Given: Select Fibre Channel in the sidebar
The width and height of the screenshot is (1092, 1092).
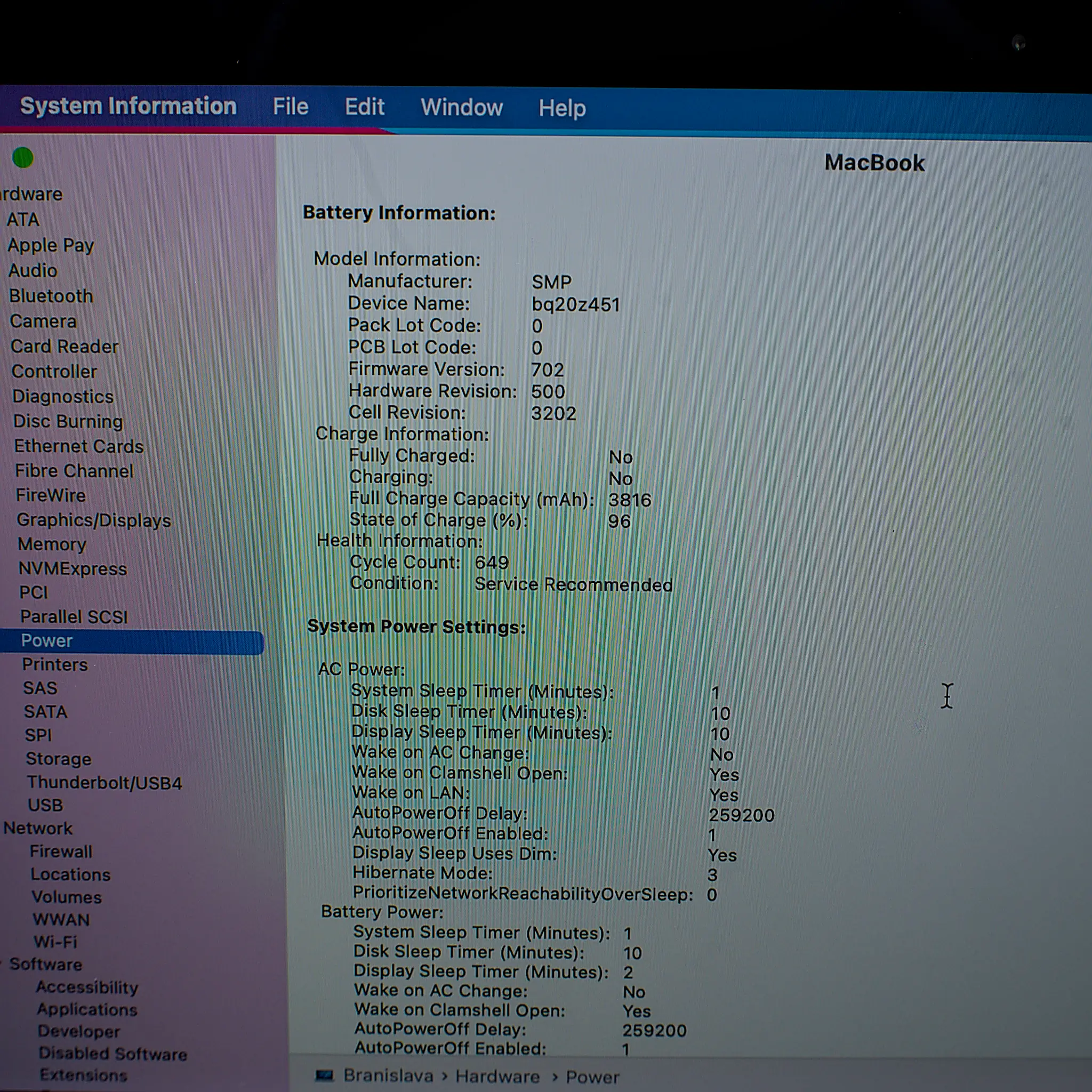Looking at the screenshot, I should pyautogui.click(x=74, y=471).
